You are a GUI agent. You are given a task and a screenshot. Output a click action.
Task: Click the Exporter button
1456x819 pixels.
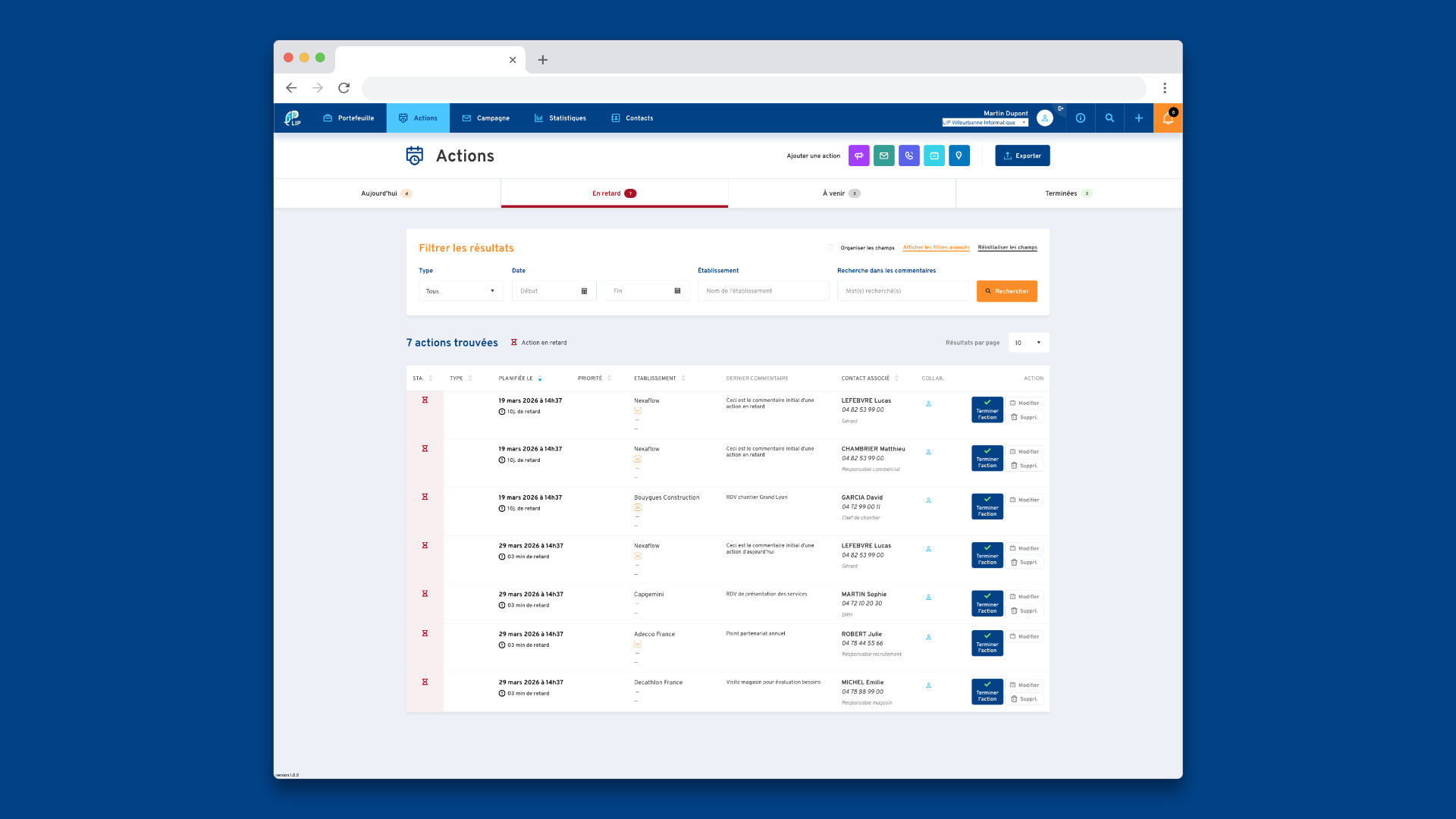[x=1022, y=155]
